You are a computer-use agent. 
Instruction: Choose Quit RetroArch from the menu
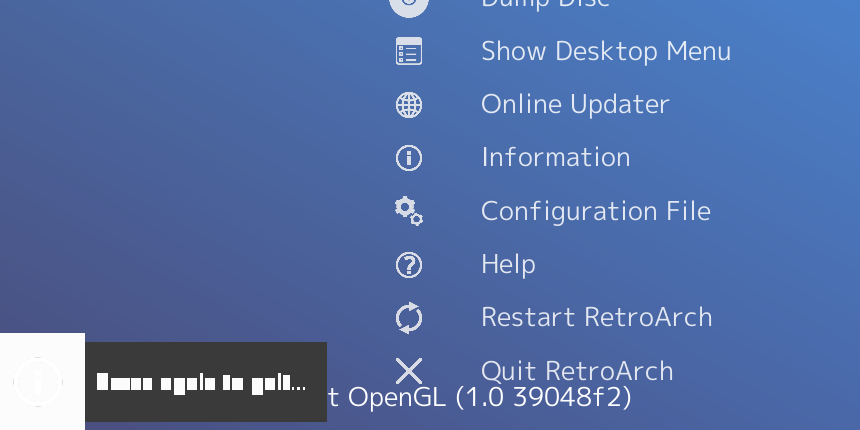click(577, 371)
